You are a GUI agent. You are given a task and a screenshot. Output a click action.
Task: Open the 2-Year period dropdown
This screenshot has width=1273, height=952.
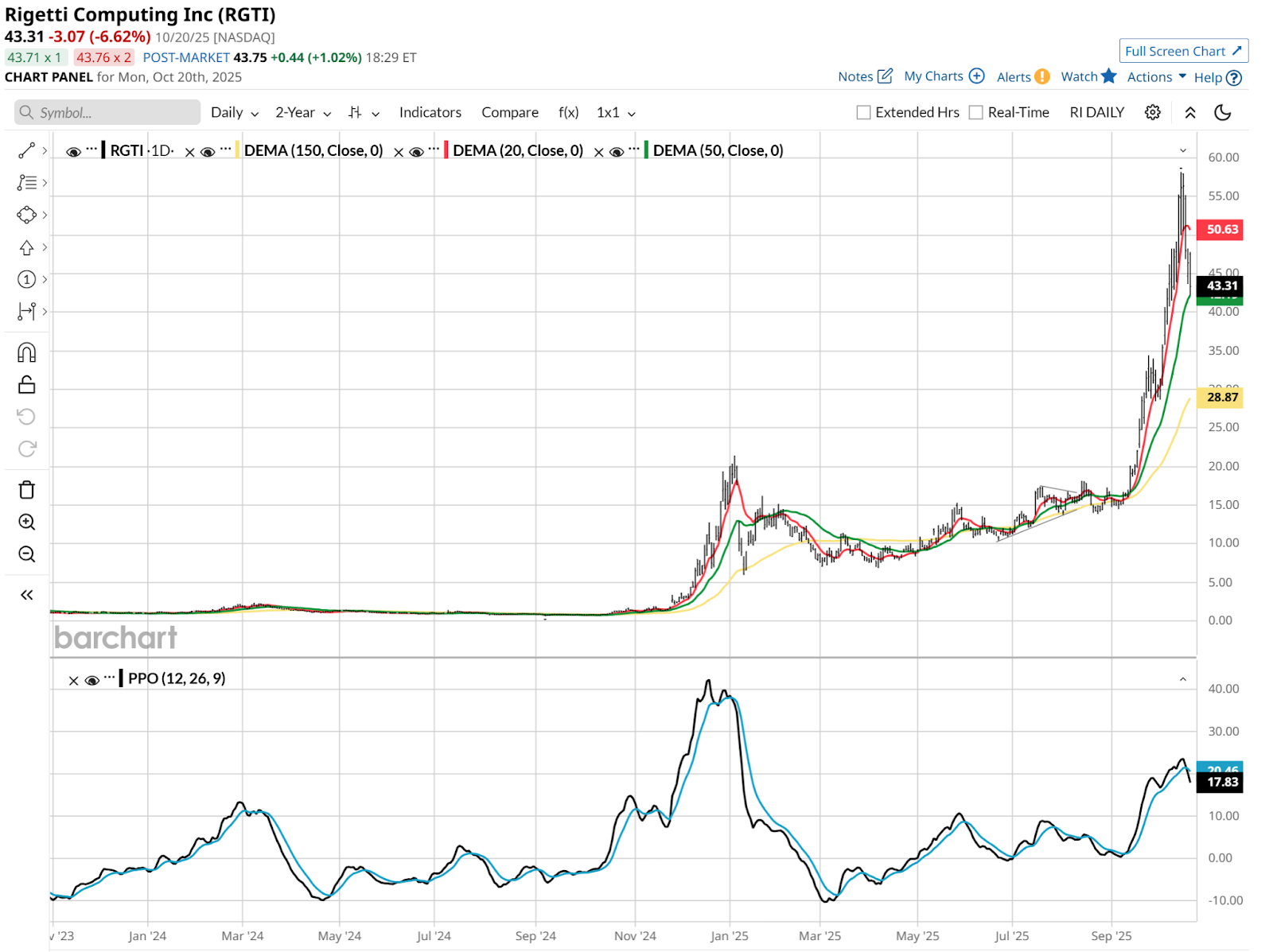(x=303, y=112)
